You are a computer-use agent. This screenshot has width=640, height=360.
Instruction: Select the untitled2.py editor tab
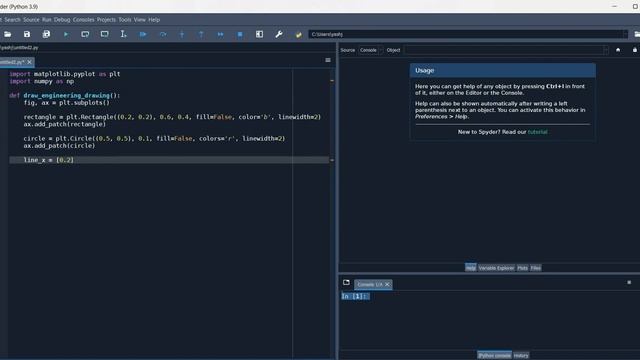coord(12,62)
